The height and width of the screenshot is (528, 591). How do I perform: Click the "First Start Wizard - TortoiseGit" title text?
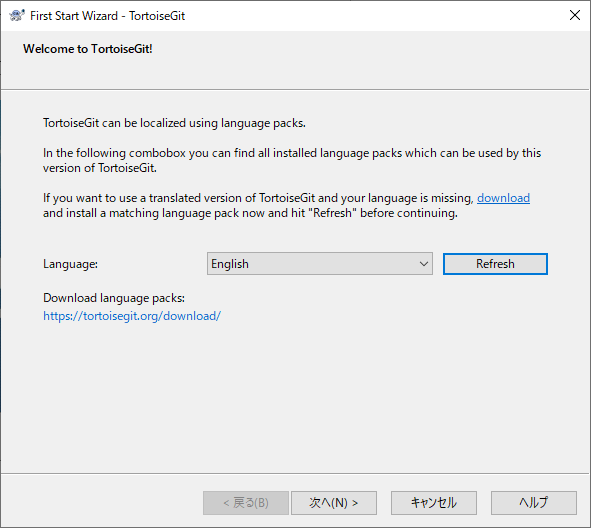pyautogui.click(x=107, y=16)
